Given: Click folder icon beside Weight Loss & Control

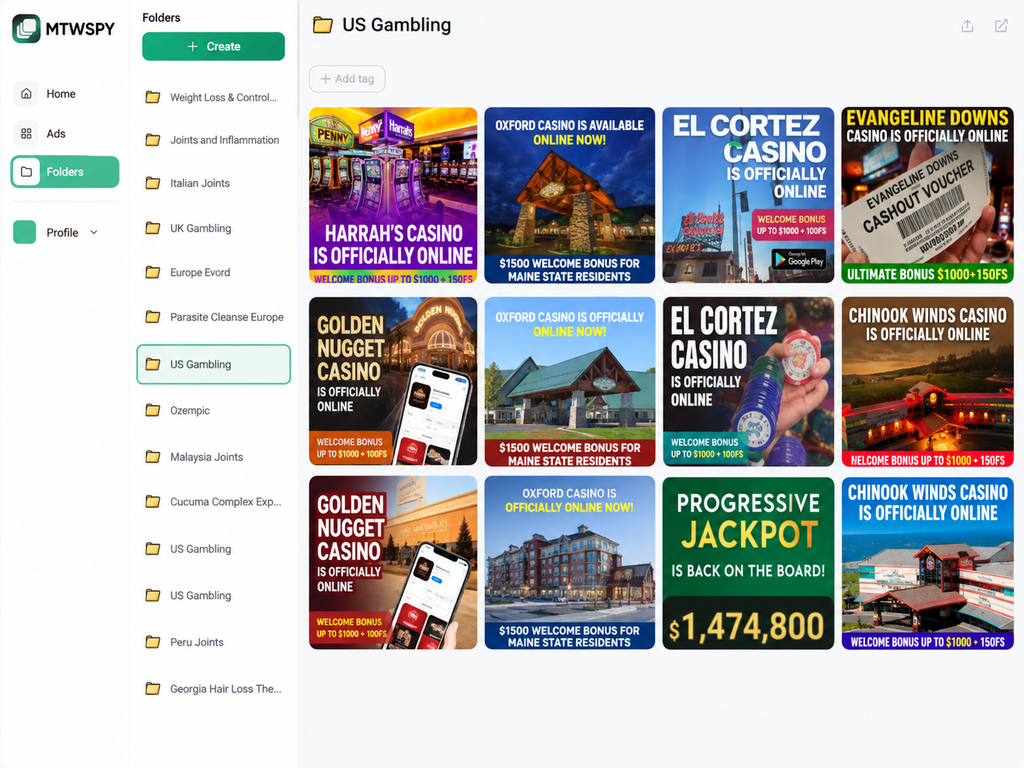Looking at the screenshot, I should pyautogui.click(x=153, y=97).
